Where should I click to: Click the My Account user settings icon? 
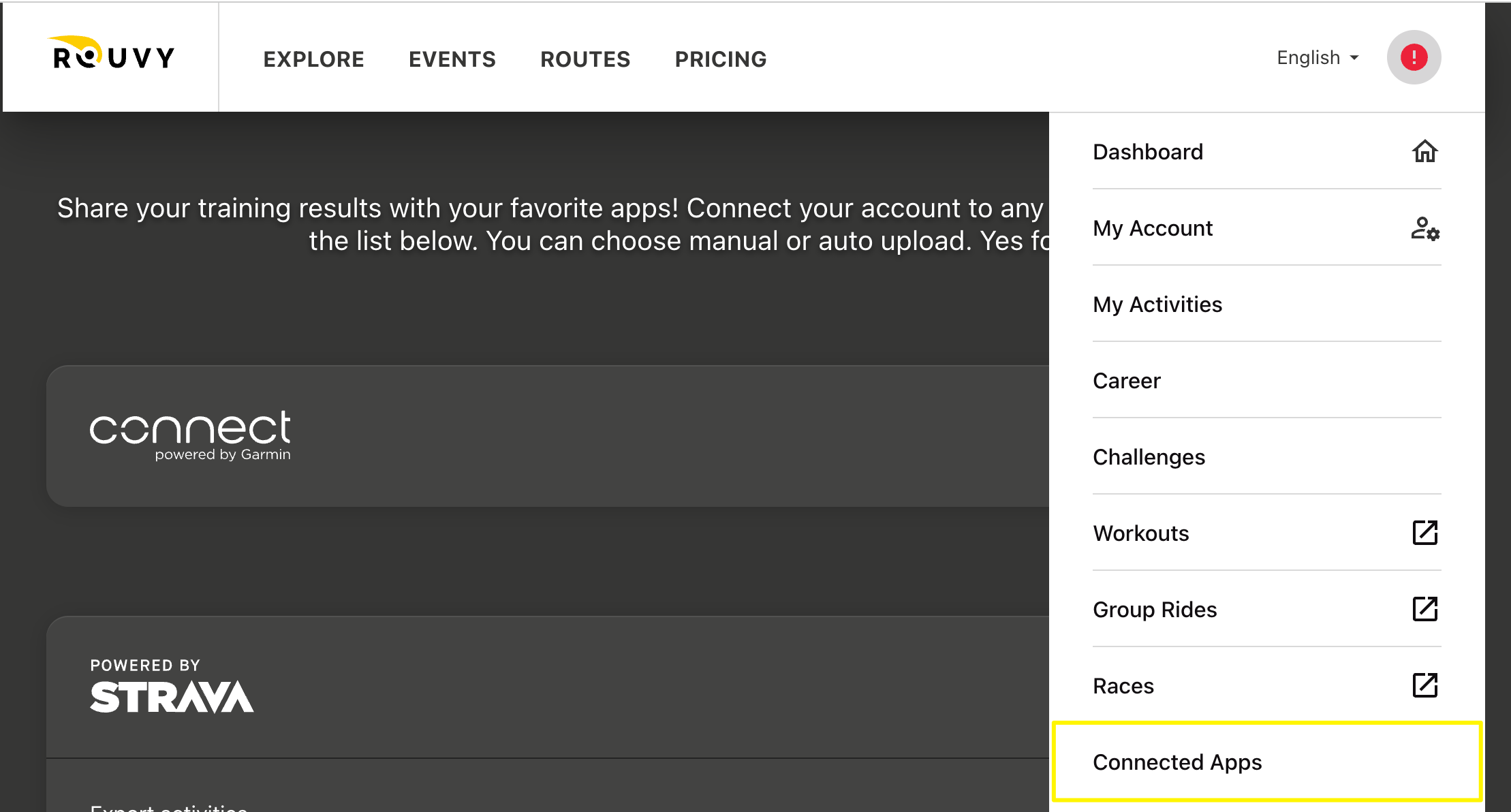pos(1424,228)
